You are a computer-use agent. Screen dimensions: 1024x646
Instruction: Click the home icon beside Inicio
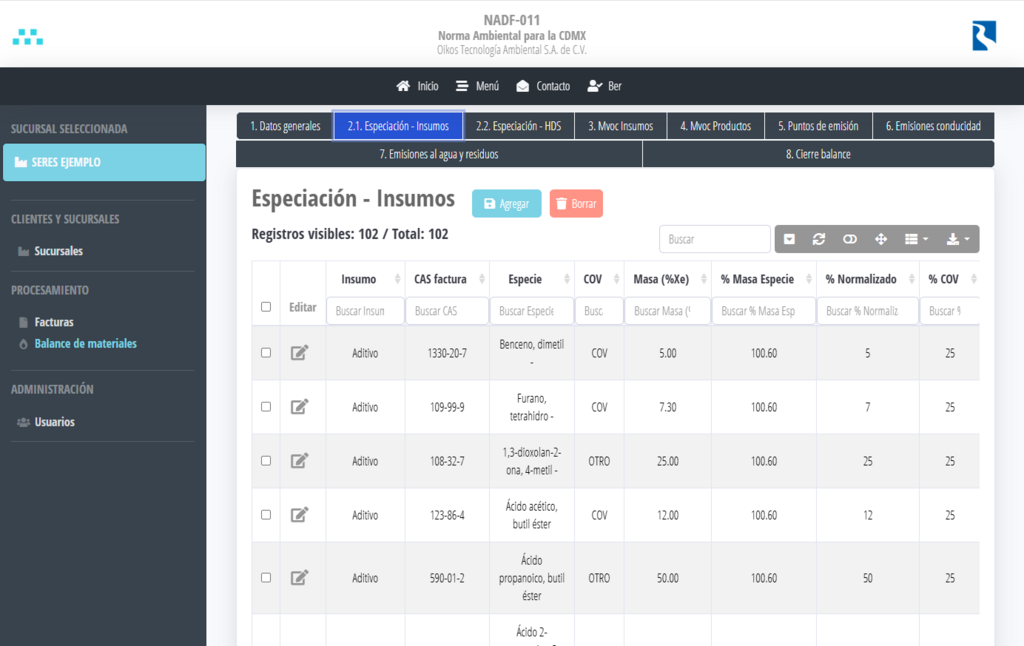pyautogui.click(x=403, y=86)
